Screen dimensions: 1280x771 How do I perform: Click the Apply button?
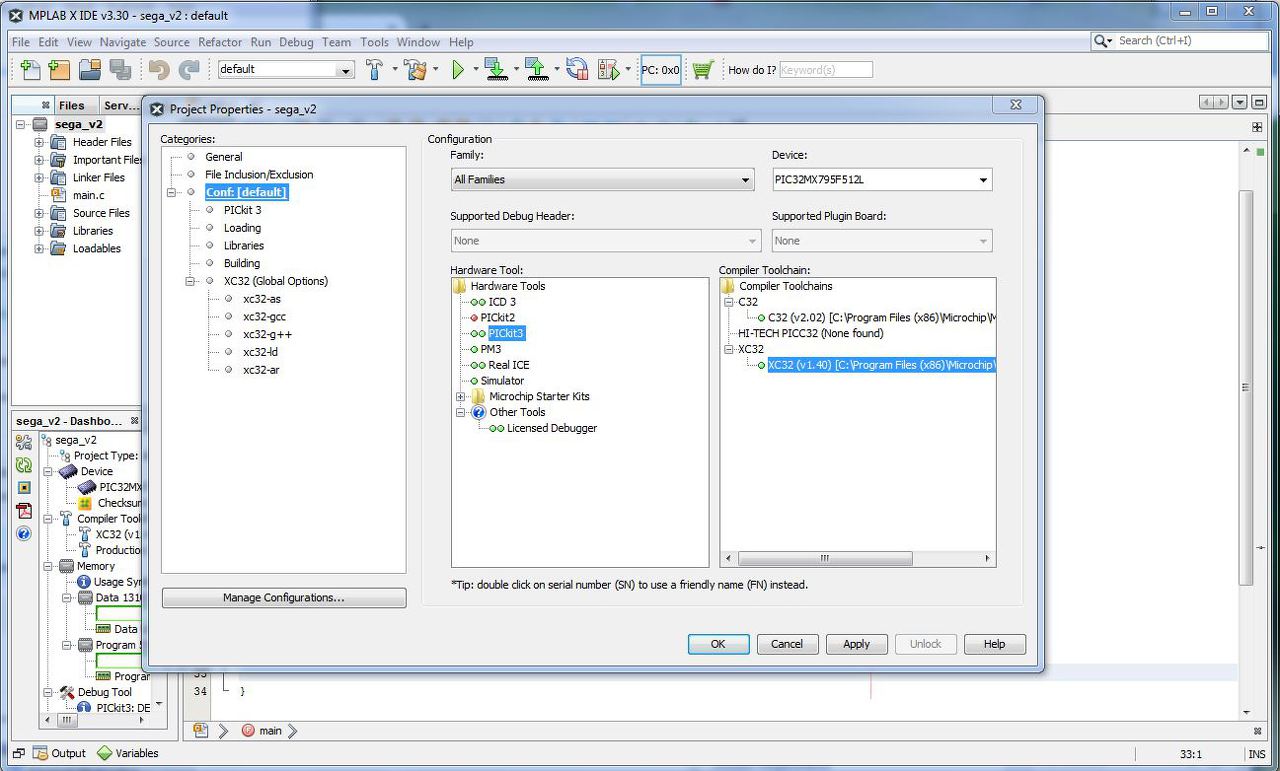[x=857, y=644]
